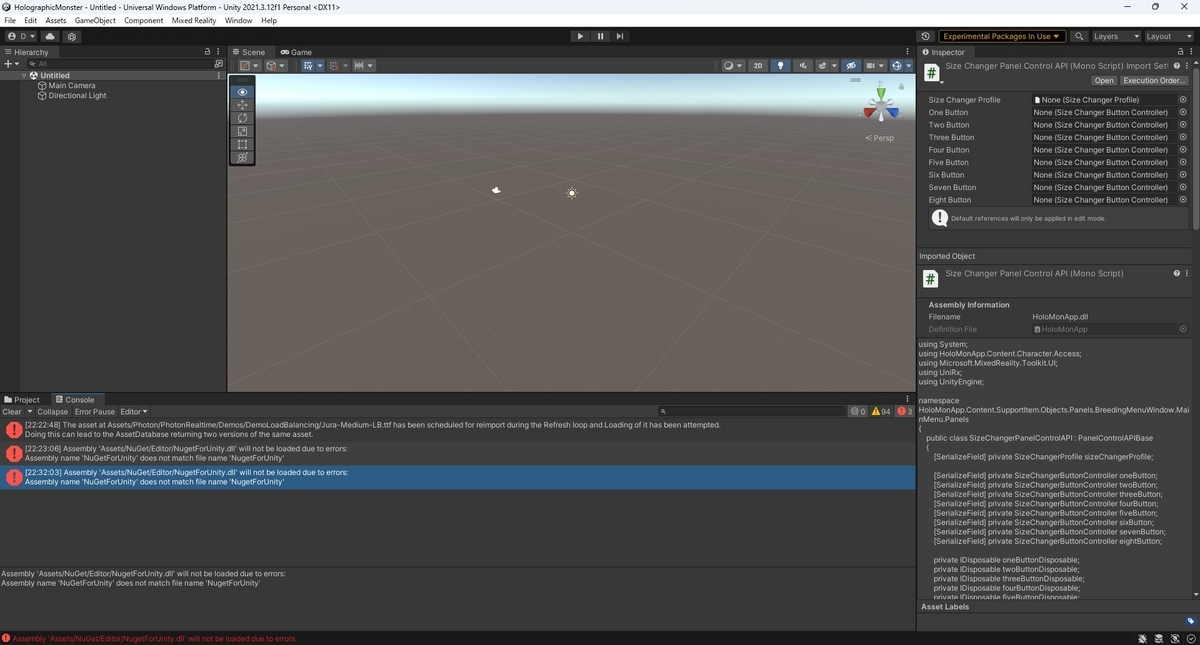This screenshot has width=1200, height=645.
Task: Open the Plastic SCM version control icon
Action: point(72,36)
